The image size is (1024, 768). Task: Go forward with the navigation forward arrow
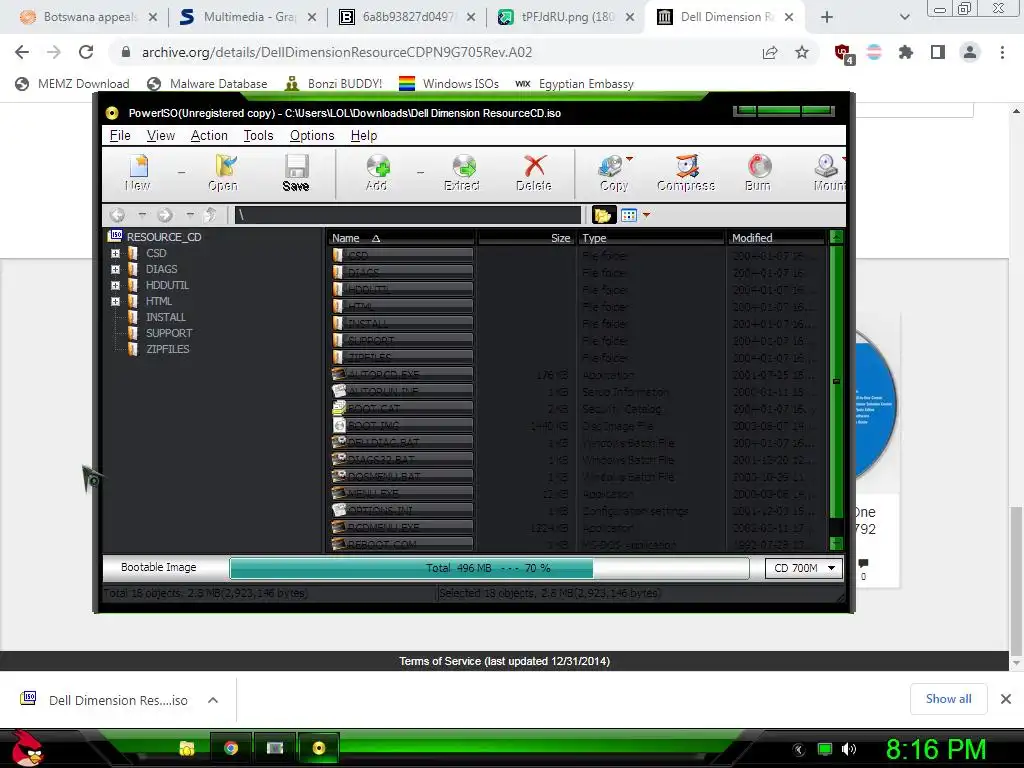165,215
